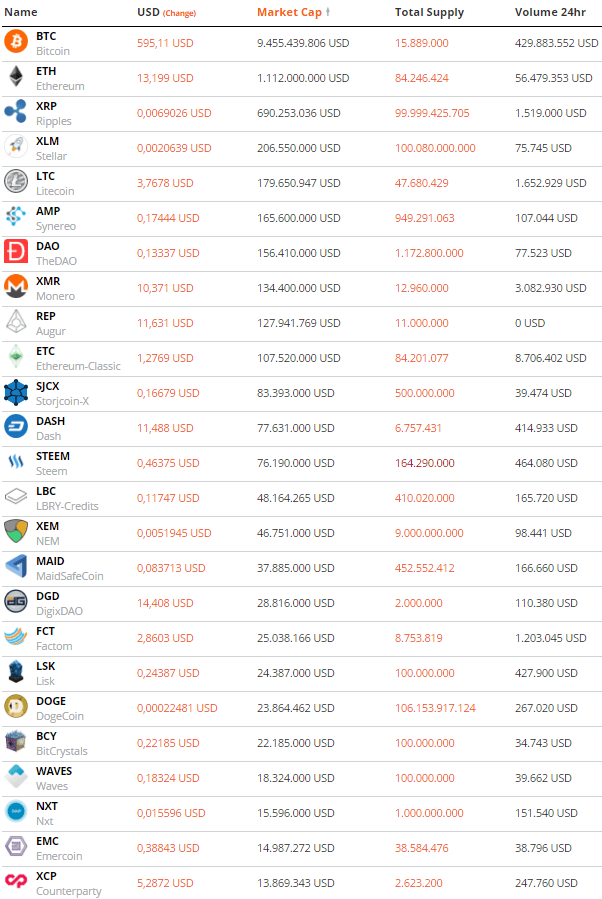Sort by Volume 24hr header
Screen dimensions: 602x899
click(x=550, y=12)
